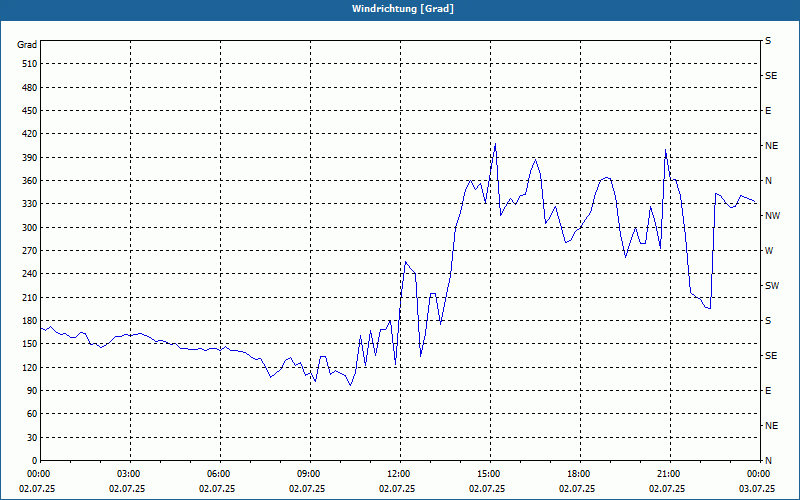Pick the 09:00 time label

tap(307, 474)
